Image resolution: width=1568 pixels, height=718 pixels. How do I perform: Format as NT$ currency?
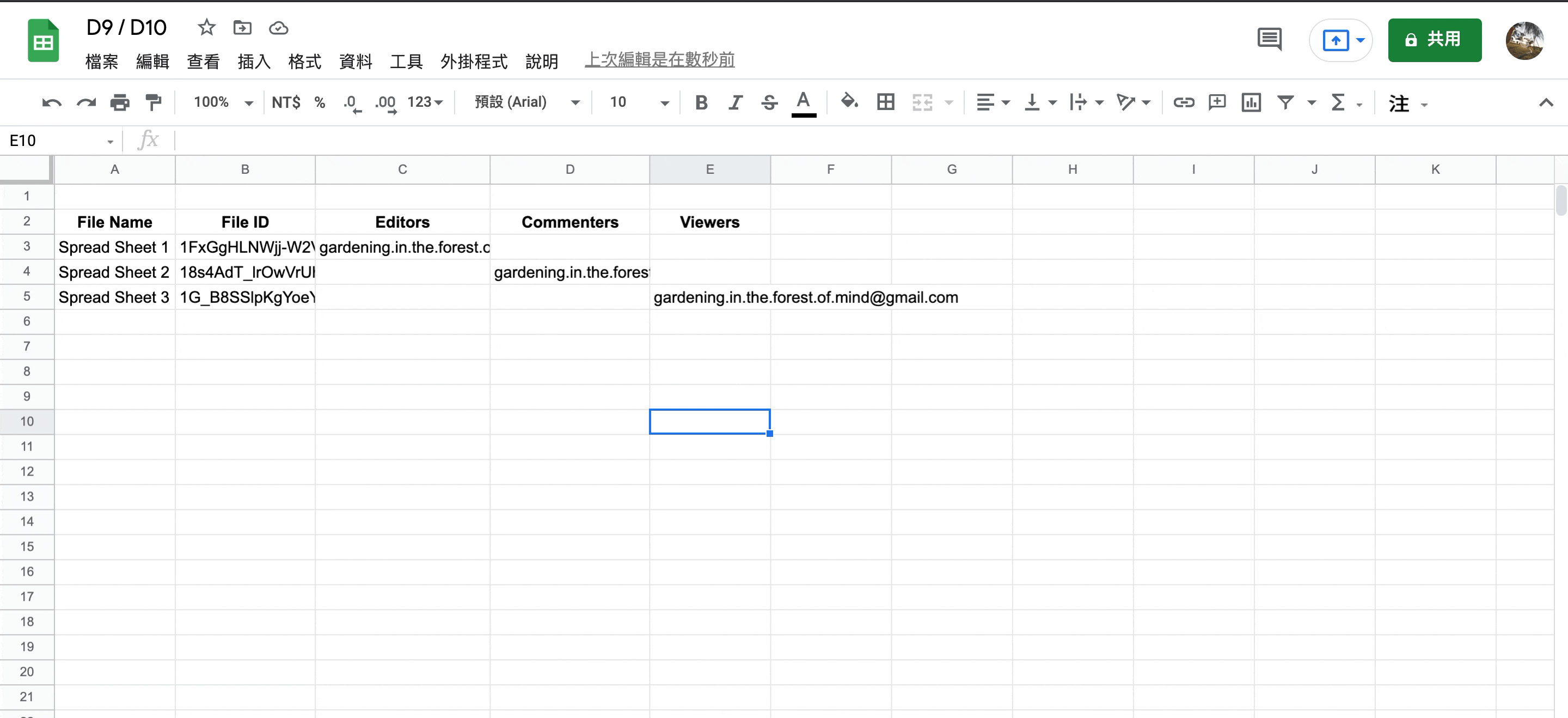[285, 102]
